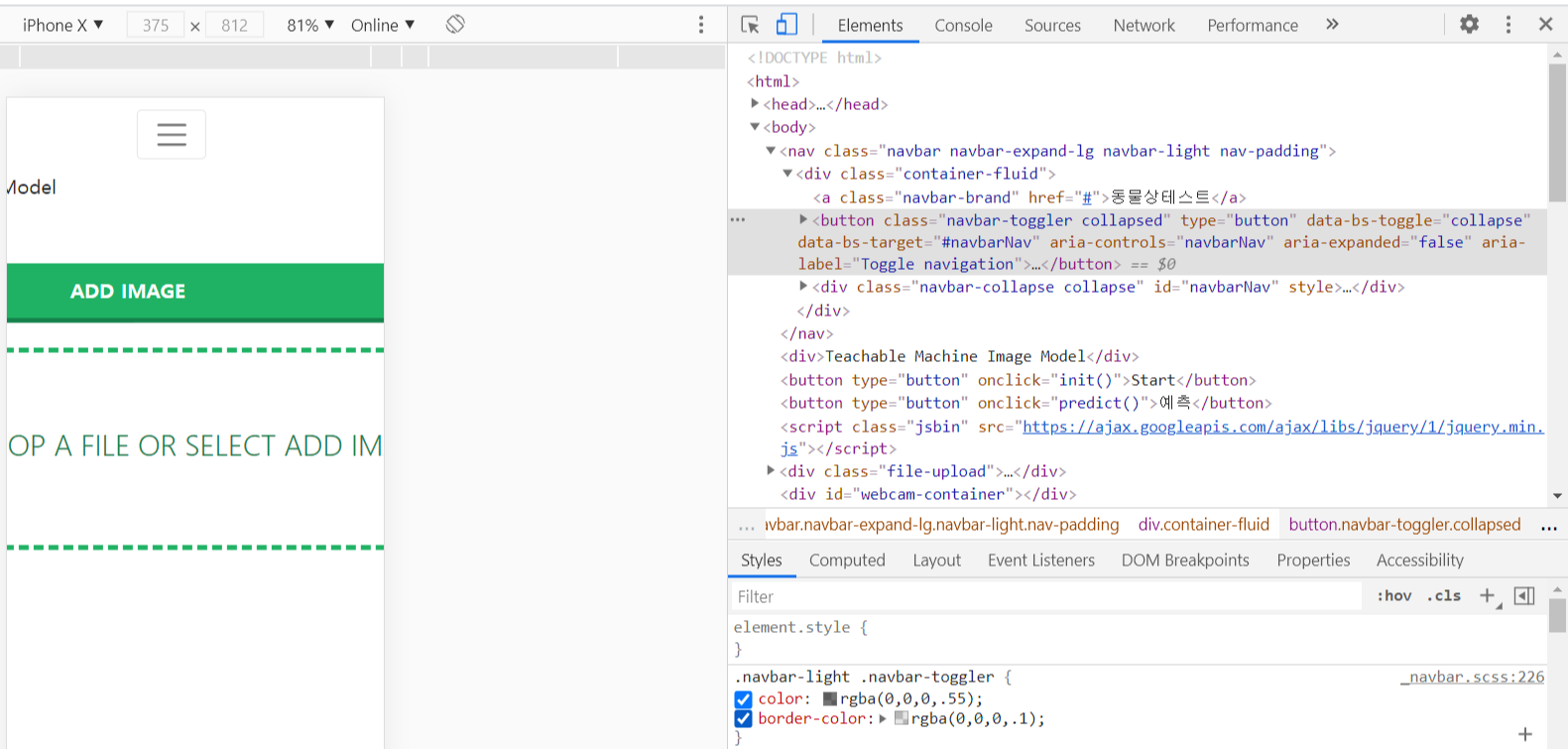The image size is (1568, 749).
Task: Open the _navbar.scss:226 source link
Action: tap(1472, 677)
